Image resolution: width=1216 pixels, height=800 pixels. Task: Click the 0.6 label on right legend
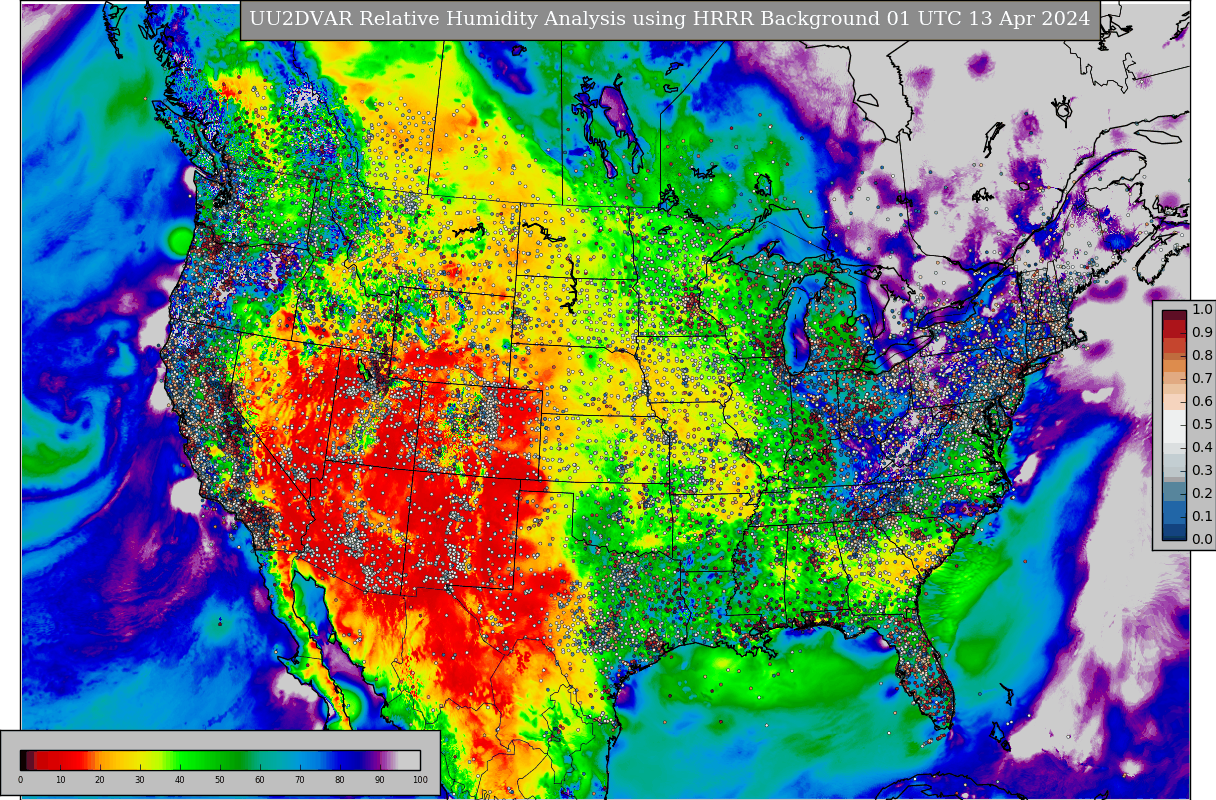pos(1202,401)
